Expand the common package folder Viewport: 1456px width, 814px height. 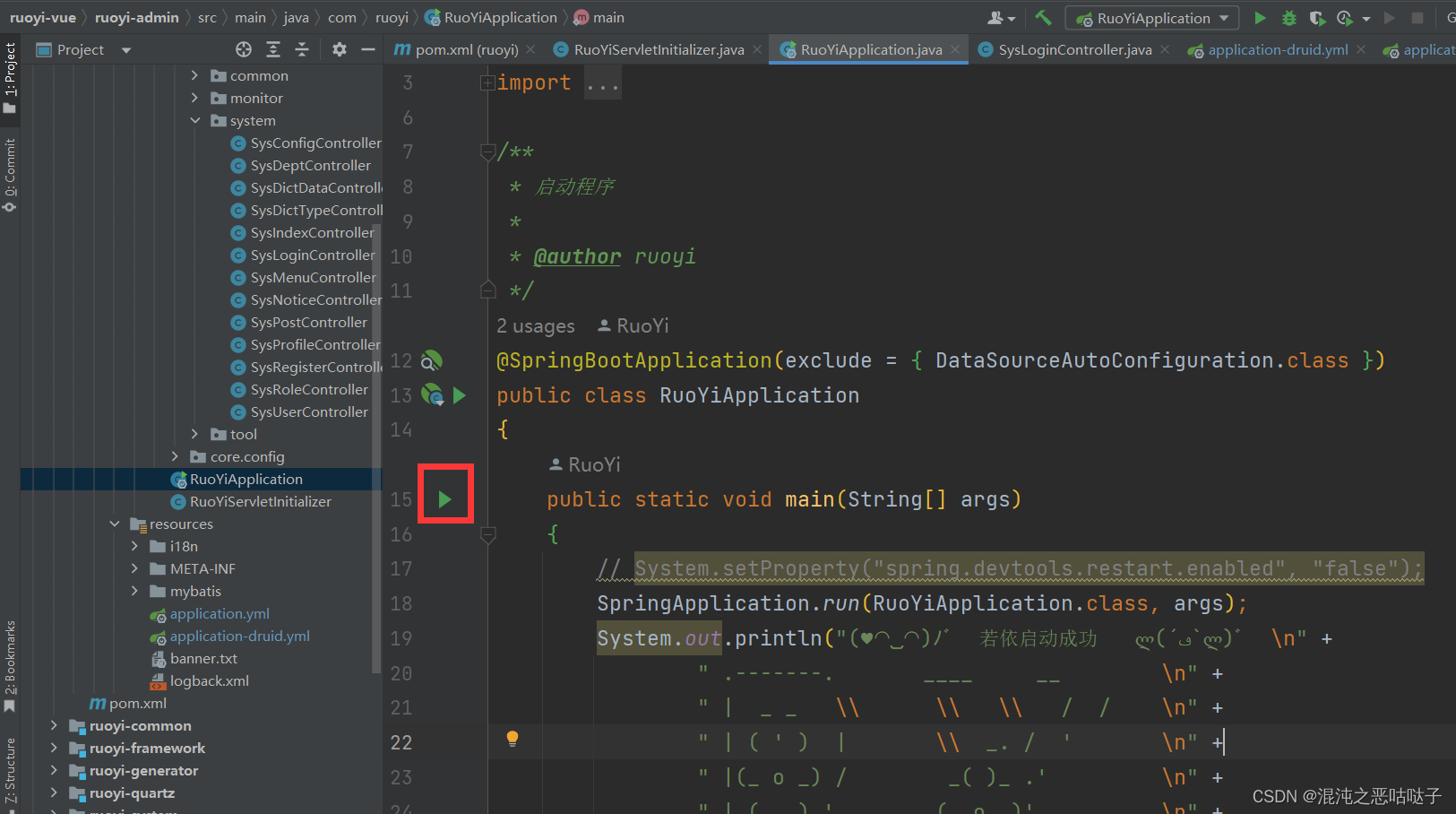pos(194,75)
